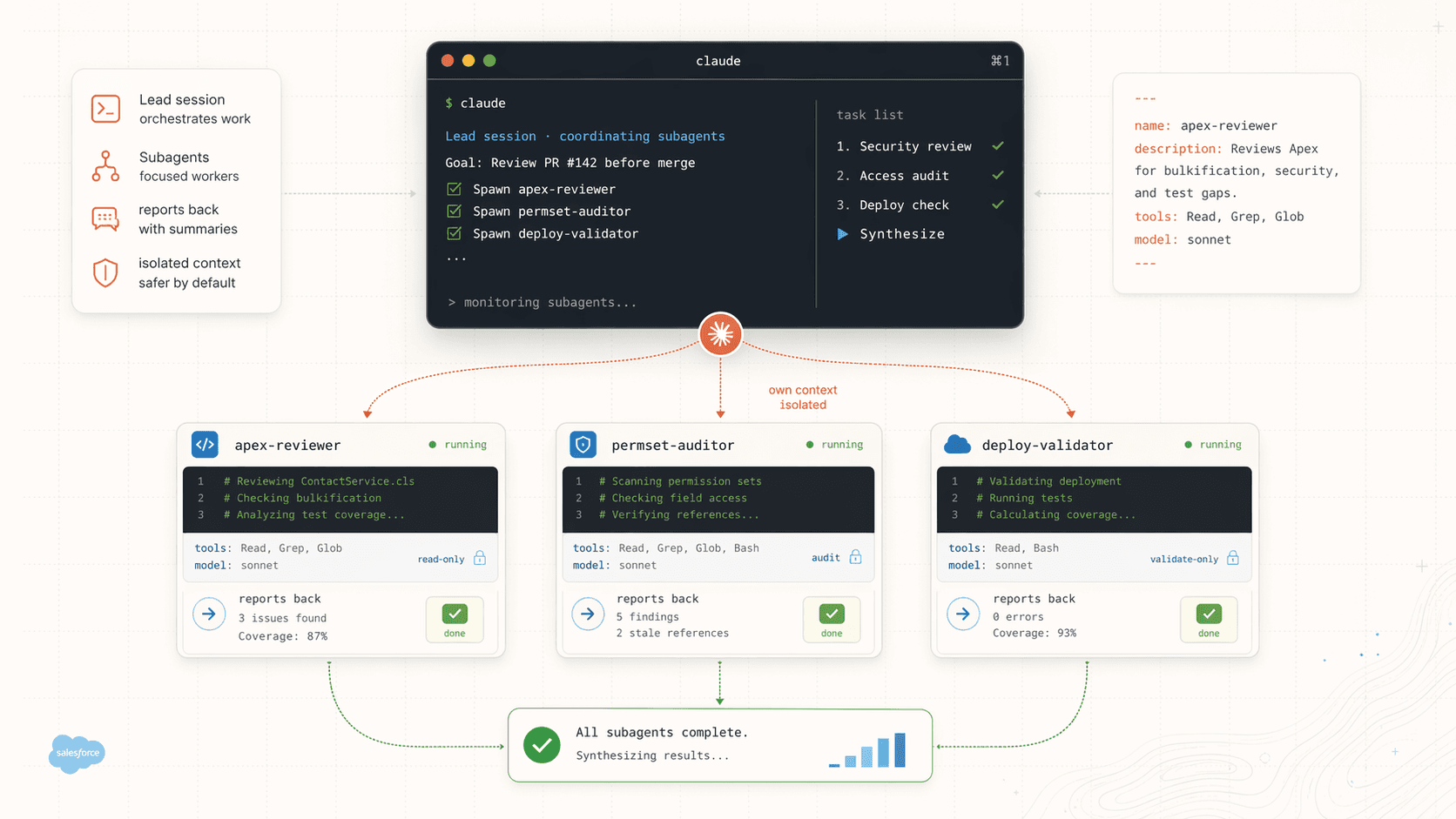Click the permset-auditor done button
The width and height of the screenshot is (1456, 819).
(x=832, y=620)
